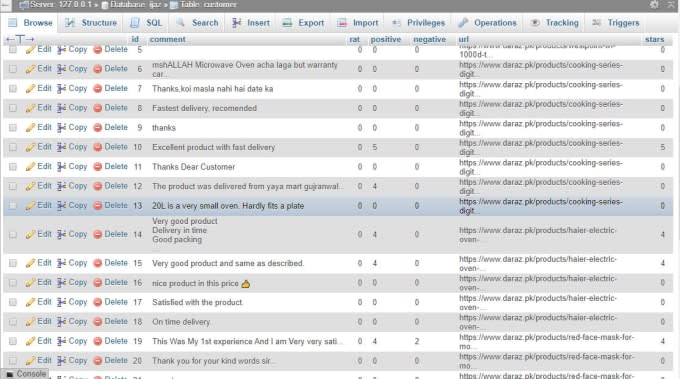Open the Operations tab

coord(487,23)
